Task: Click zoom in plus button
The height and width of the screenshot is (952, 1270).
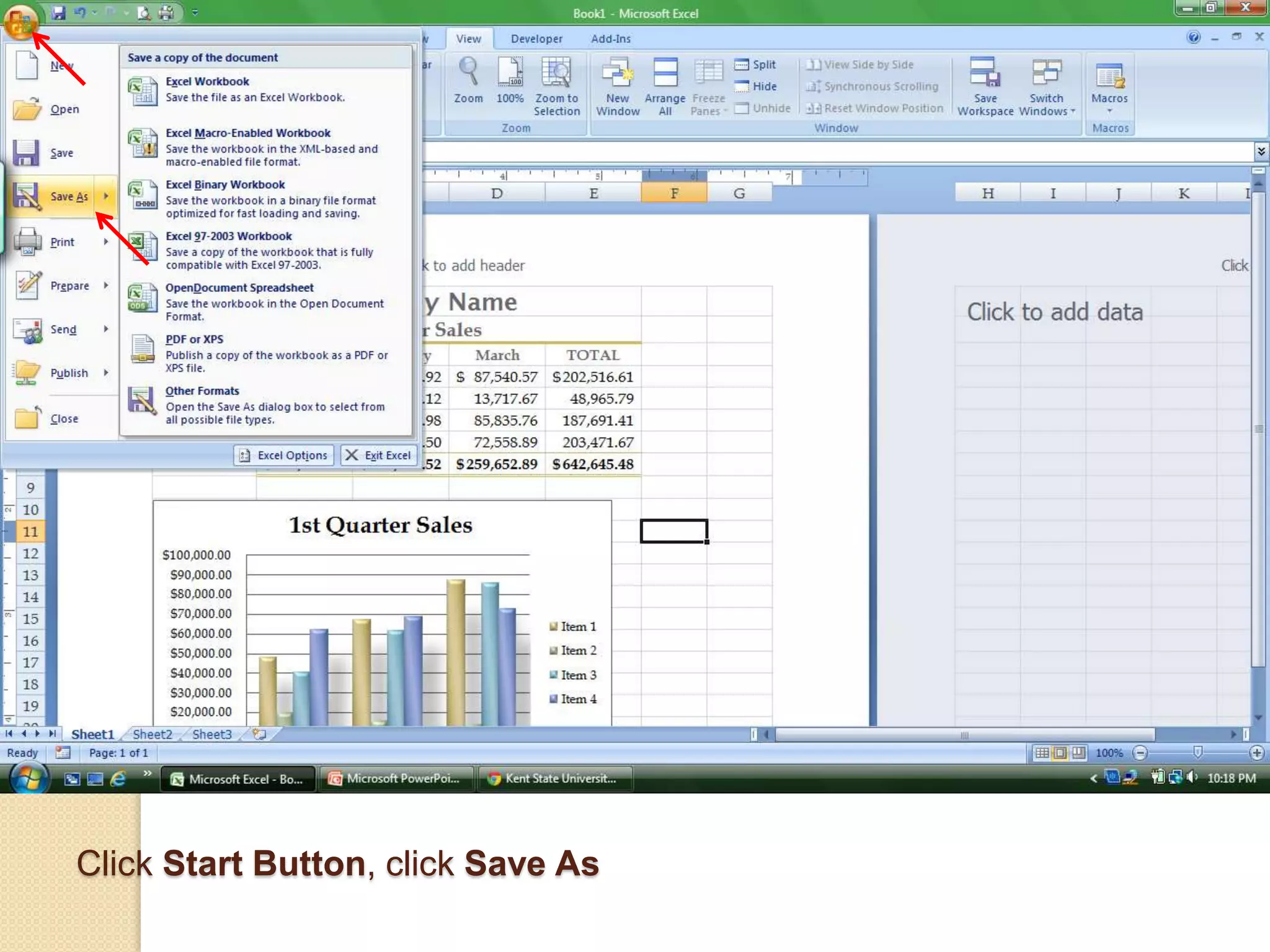Action: (x=1256, y=753)
